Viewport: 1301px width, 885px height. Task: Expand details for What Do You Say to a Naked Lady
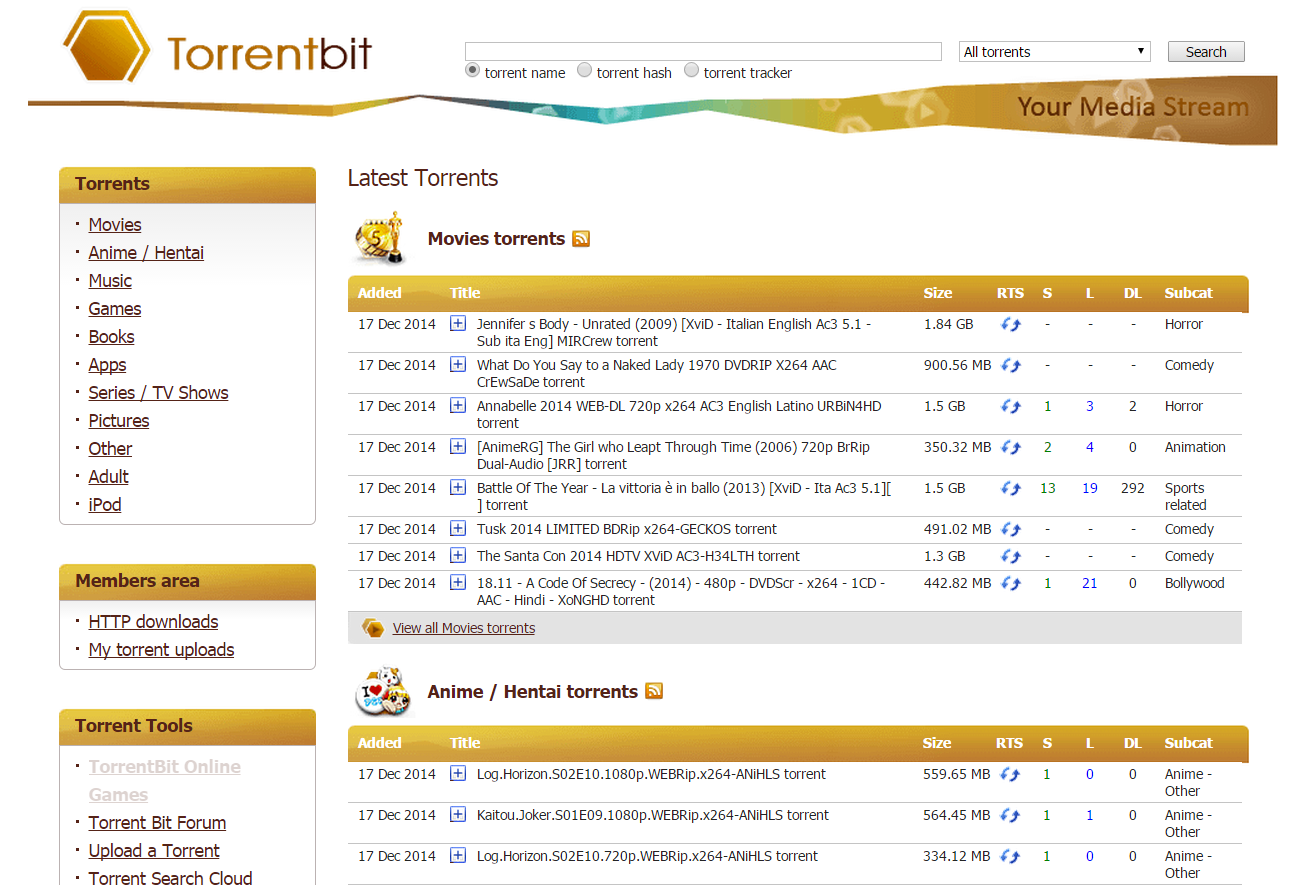[458, 364]
